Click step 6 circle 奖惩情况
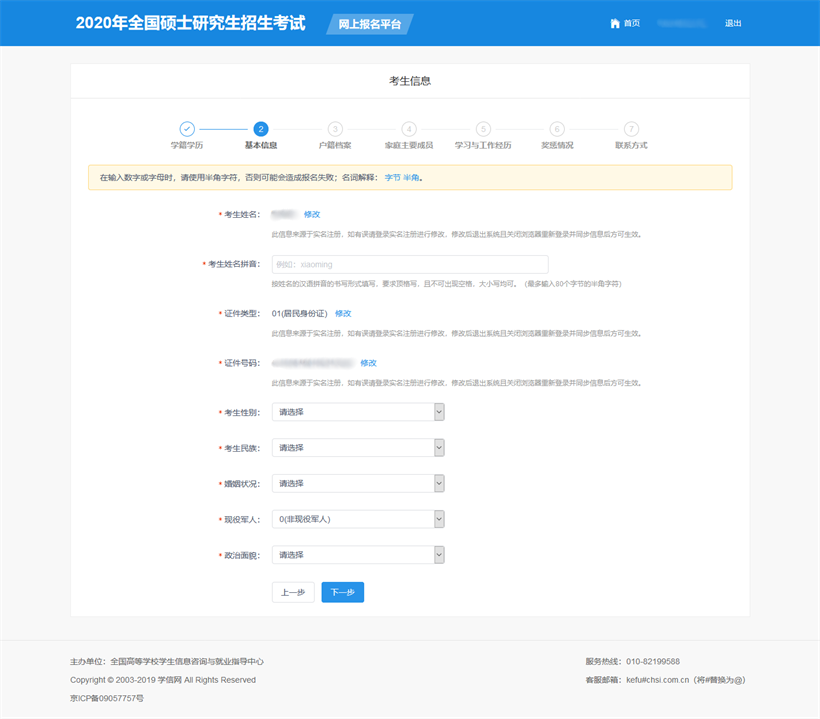This screenshot has width=820, height=719. click(x=557, y=129)
